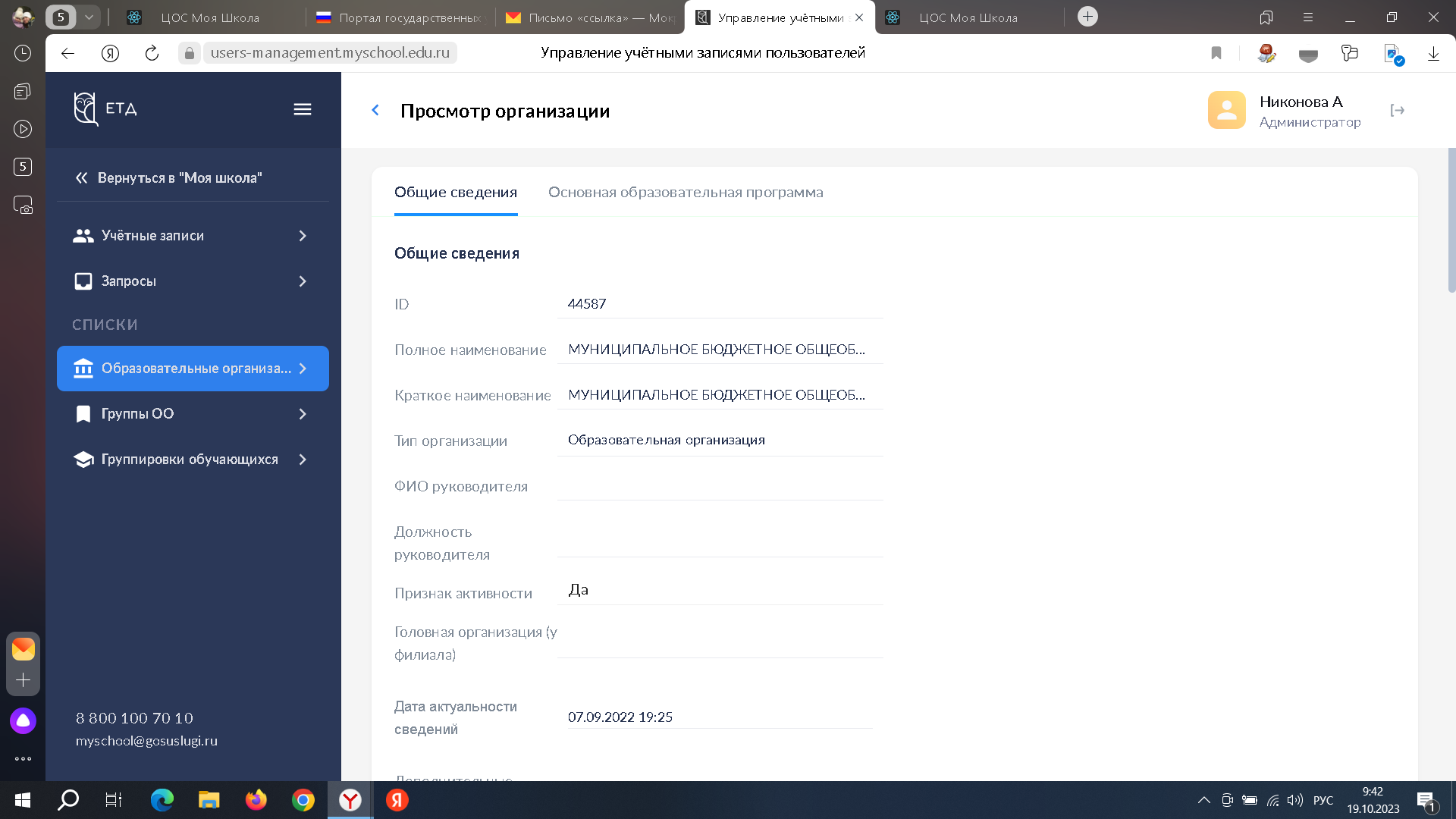Click myschool@gosuslugi.ru email link
The height and width of the screenshot is (819, 1456).
pyautogui.click(x=146, y=741)
